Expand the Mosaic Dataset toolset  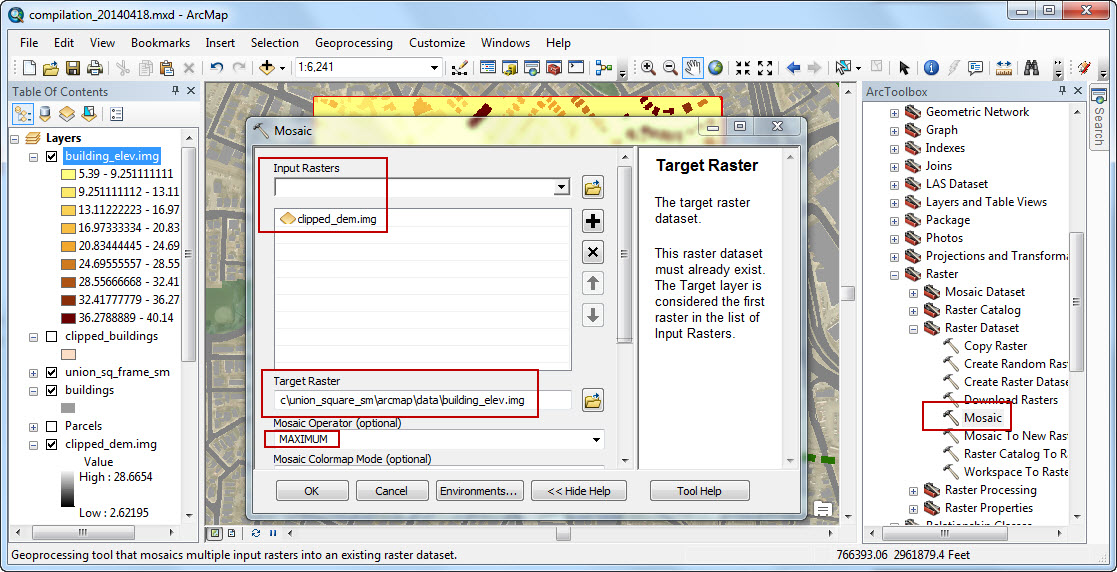(913, 292)
